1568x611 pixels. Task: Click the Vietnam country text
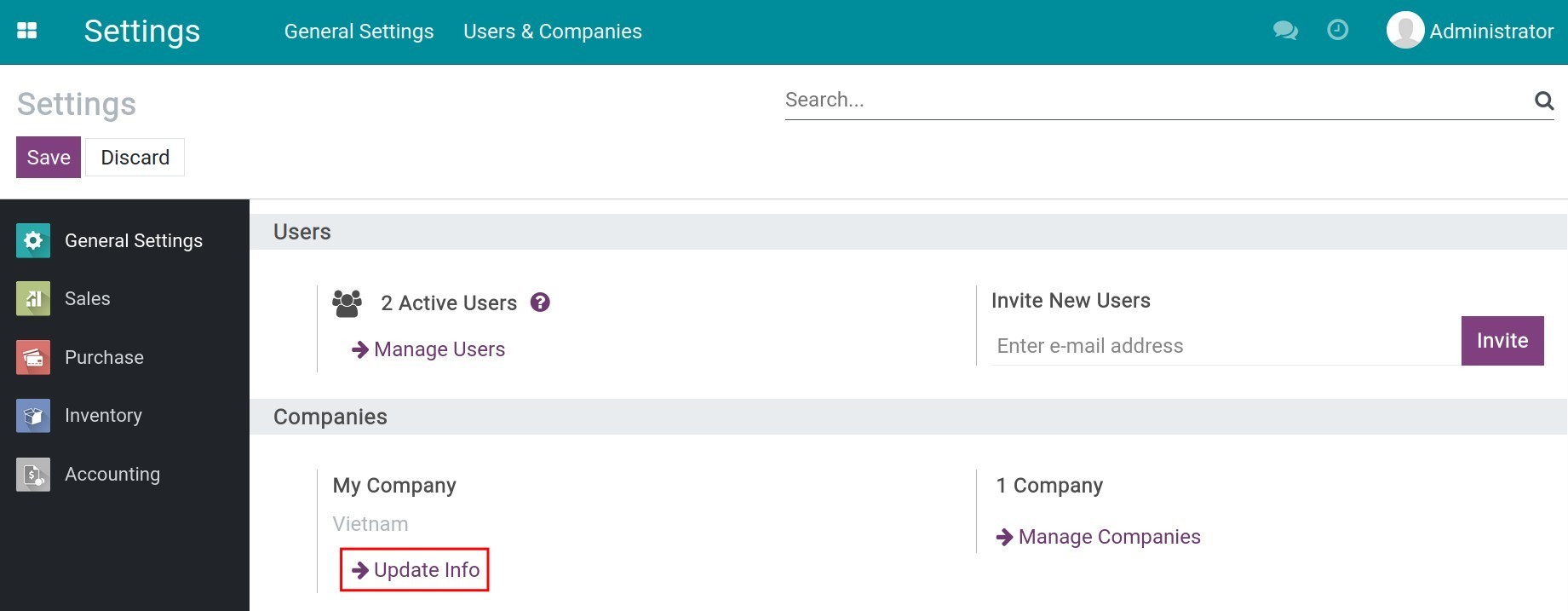click(370, 524)
